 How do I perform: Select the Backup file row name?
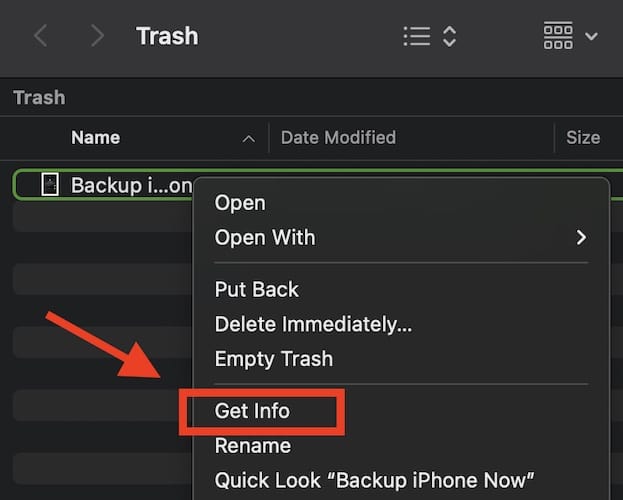coord(130,185)
